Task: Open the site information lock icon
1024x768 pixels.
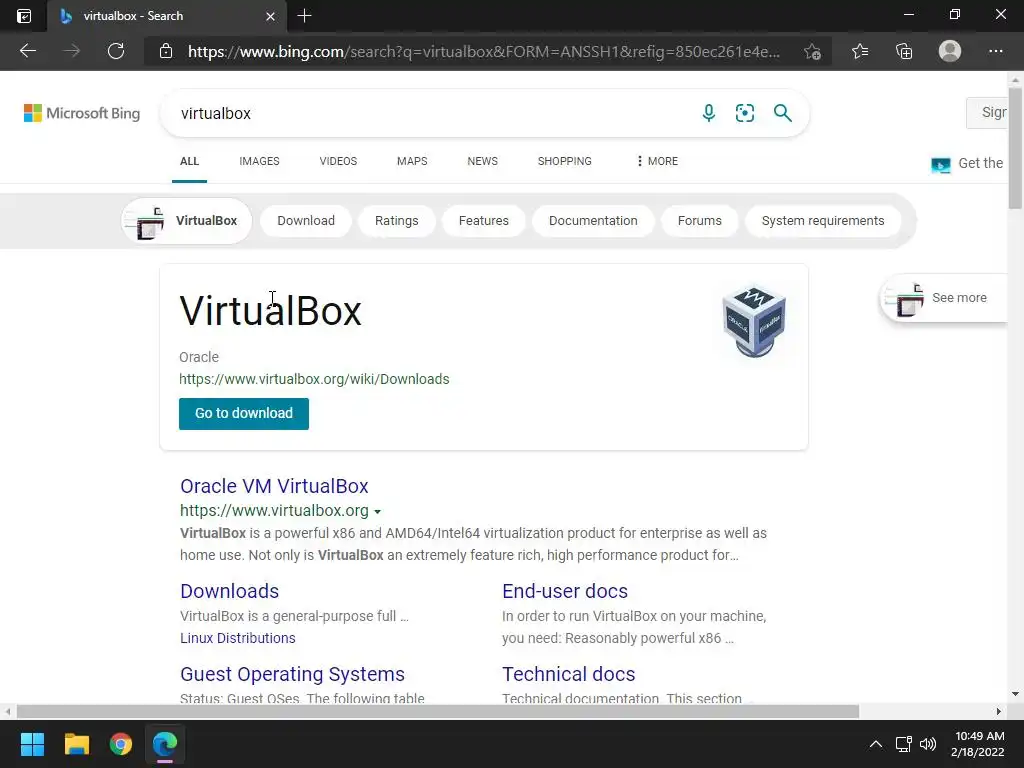Action: 166,51
